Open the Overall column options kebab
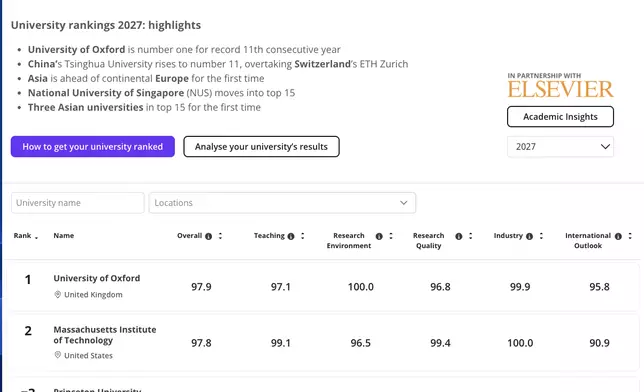 pyautogui.click(x=221, y=236)
